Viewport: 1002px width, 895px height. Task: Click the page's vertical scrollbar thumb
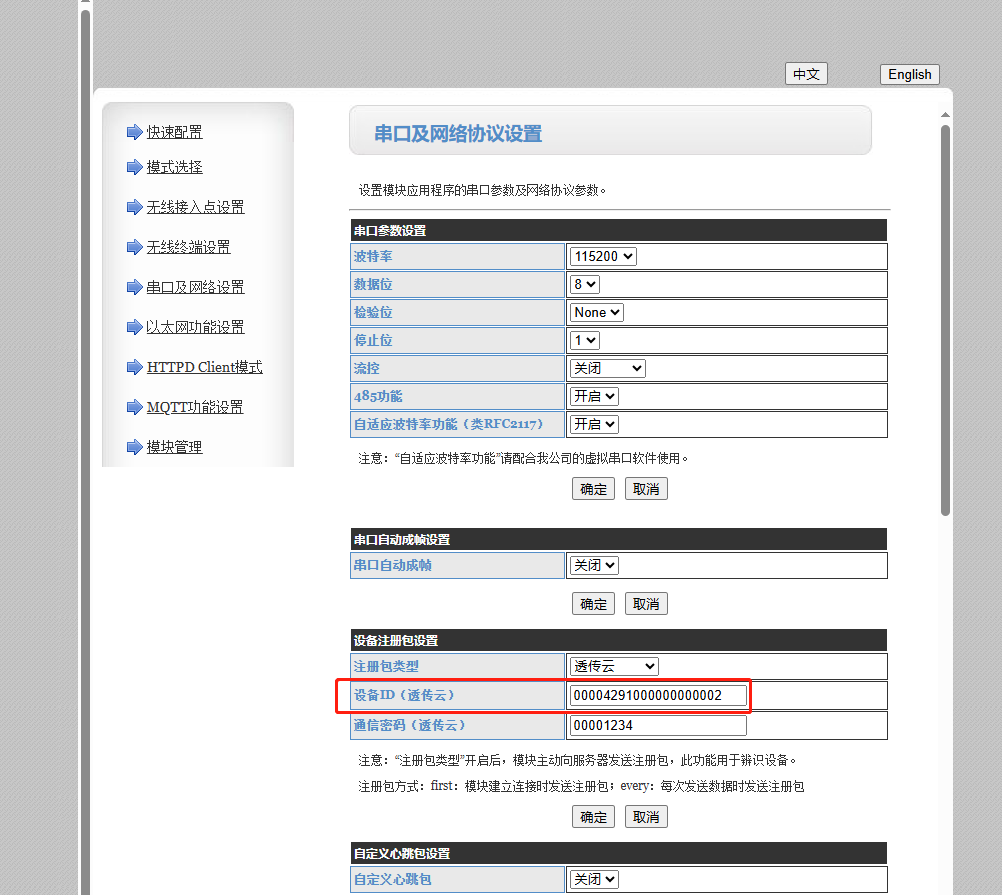[945, 320]
